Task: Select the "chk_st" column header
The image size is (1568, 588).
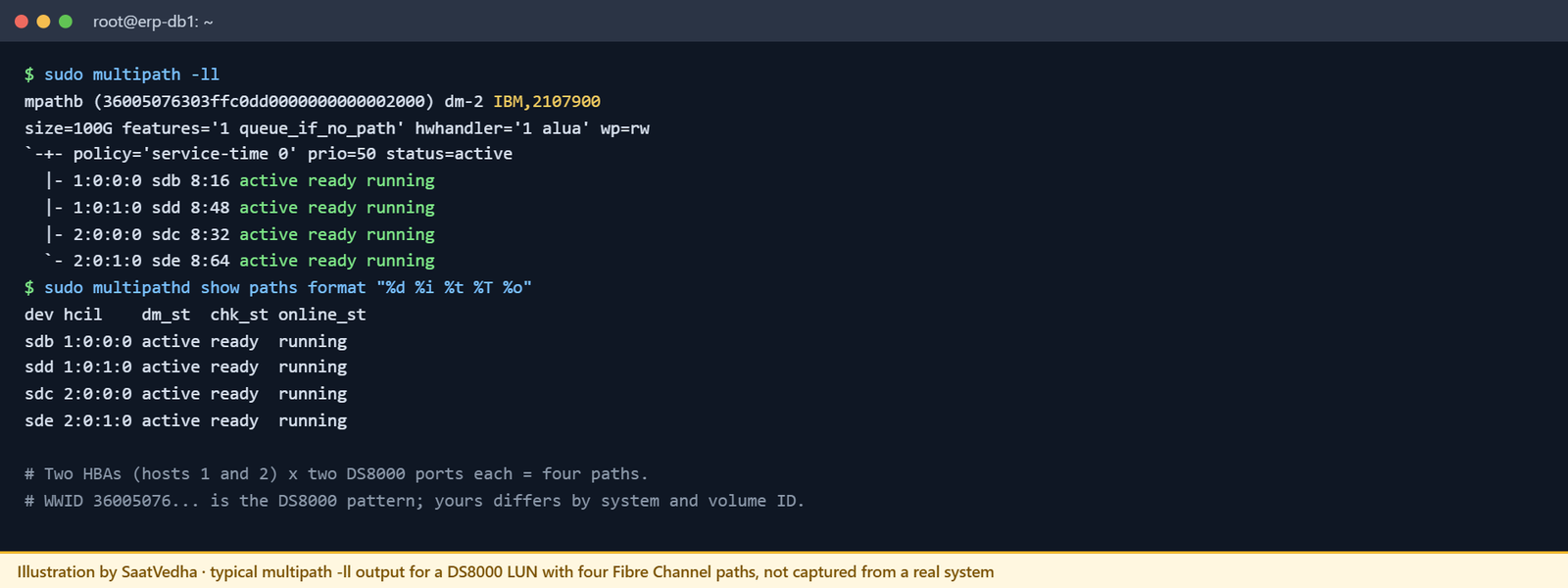Action: 239,315
